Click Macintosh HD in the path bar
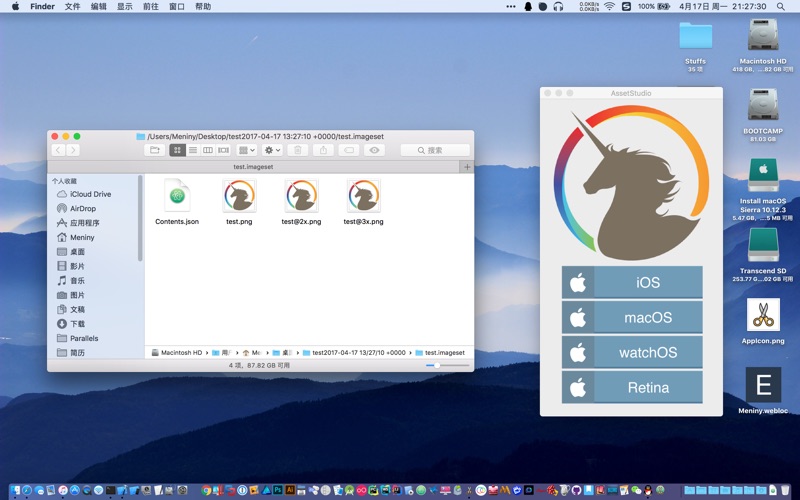This screenshot has width=800, height=500. (177, 353)
